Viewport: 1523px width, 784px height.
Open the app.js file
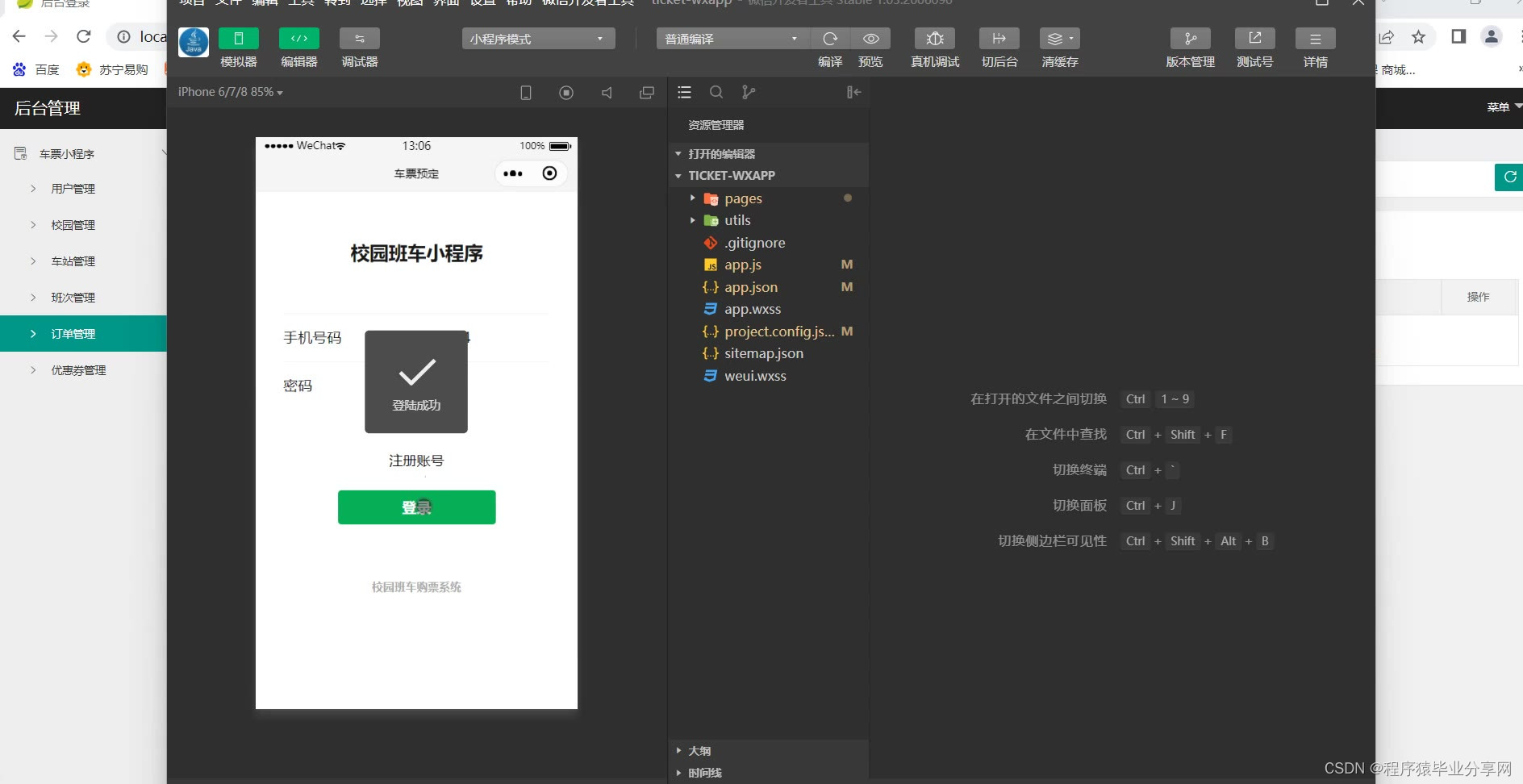click(769, 265)
